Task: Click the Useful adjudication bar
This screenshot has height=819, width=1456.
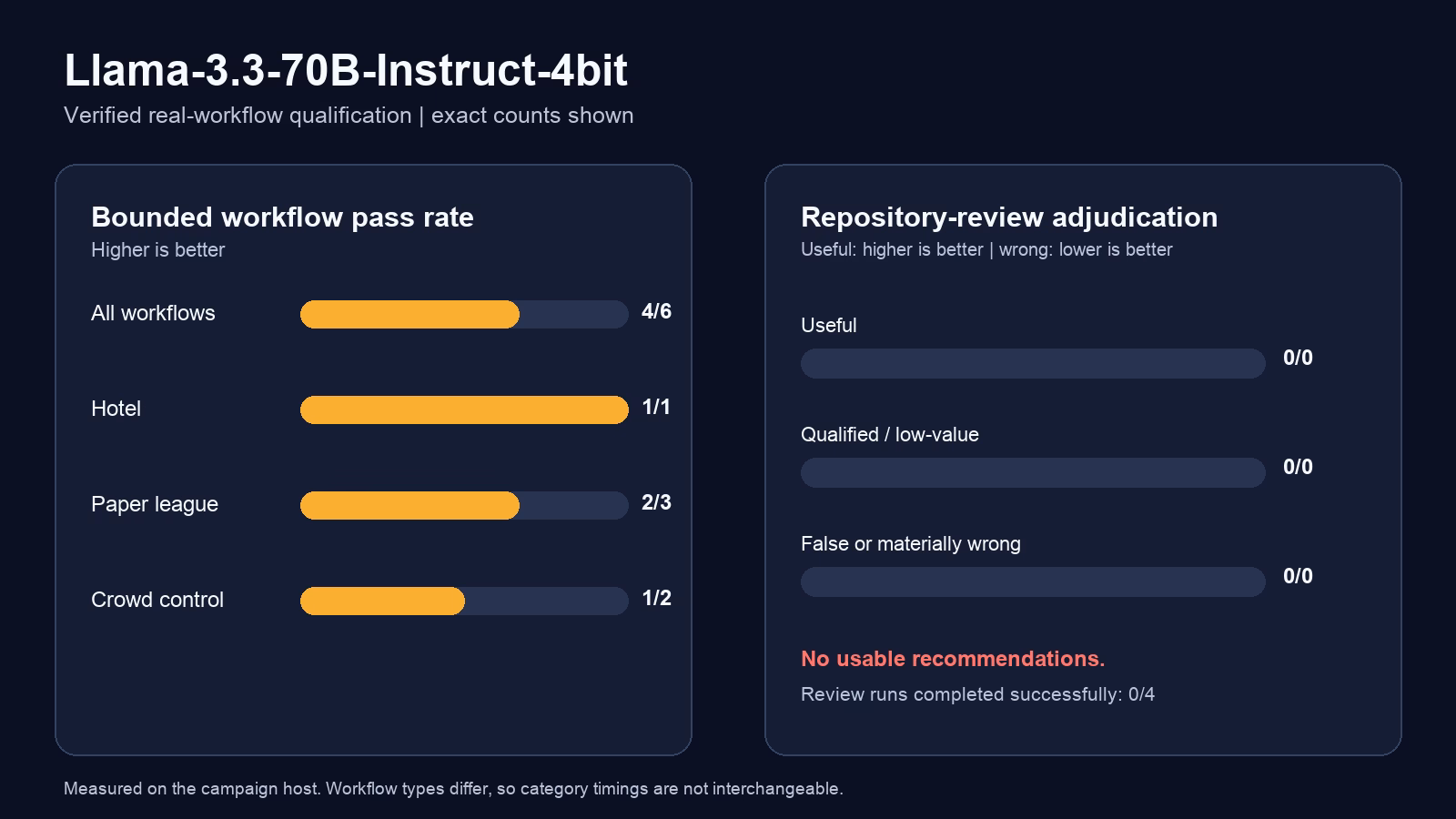Action: pos(1033,363)
